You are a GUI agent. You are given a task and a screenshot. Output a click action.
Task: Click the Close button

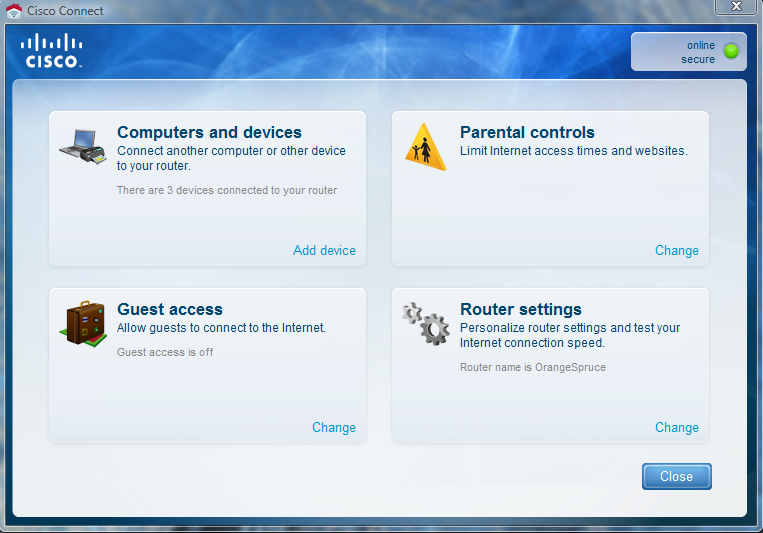(x=676, y=476)
